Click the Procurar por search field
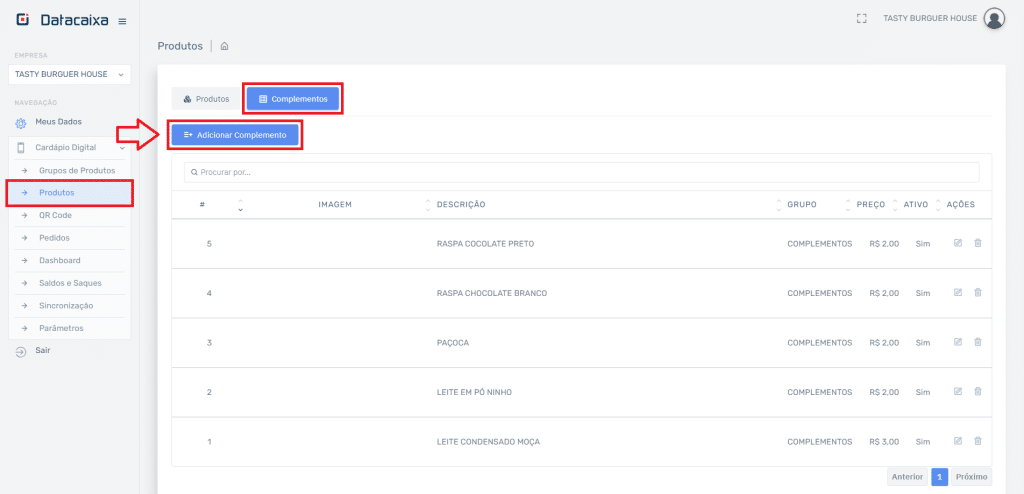The image size is (1024, 494). 581,172
